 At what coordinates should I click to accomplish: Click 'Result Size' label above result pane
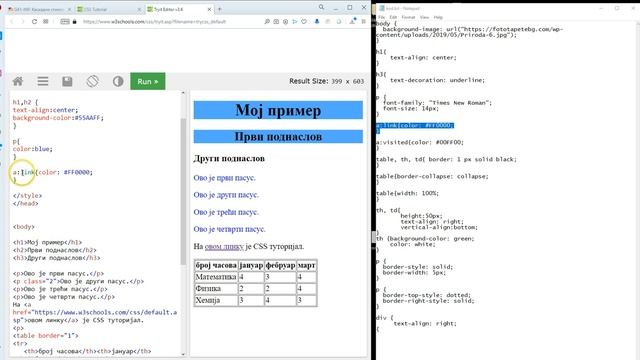click(x=309, y=81)
